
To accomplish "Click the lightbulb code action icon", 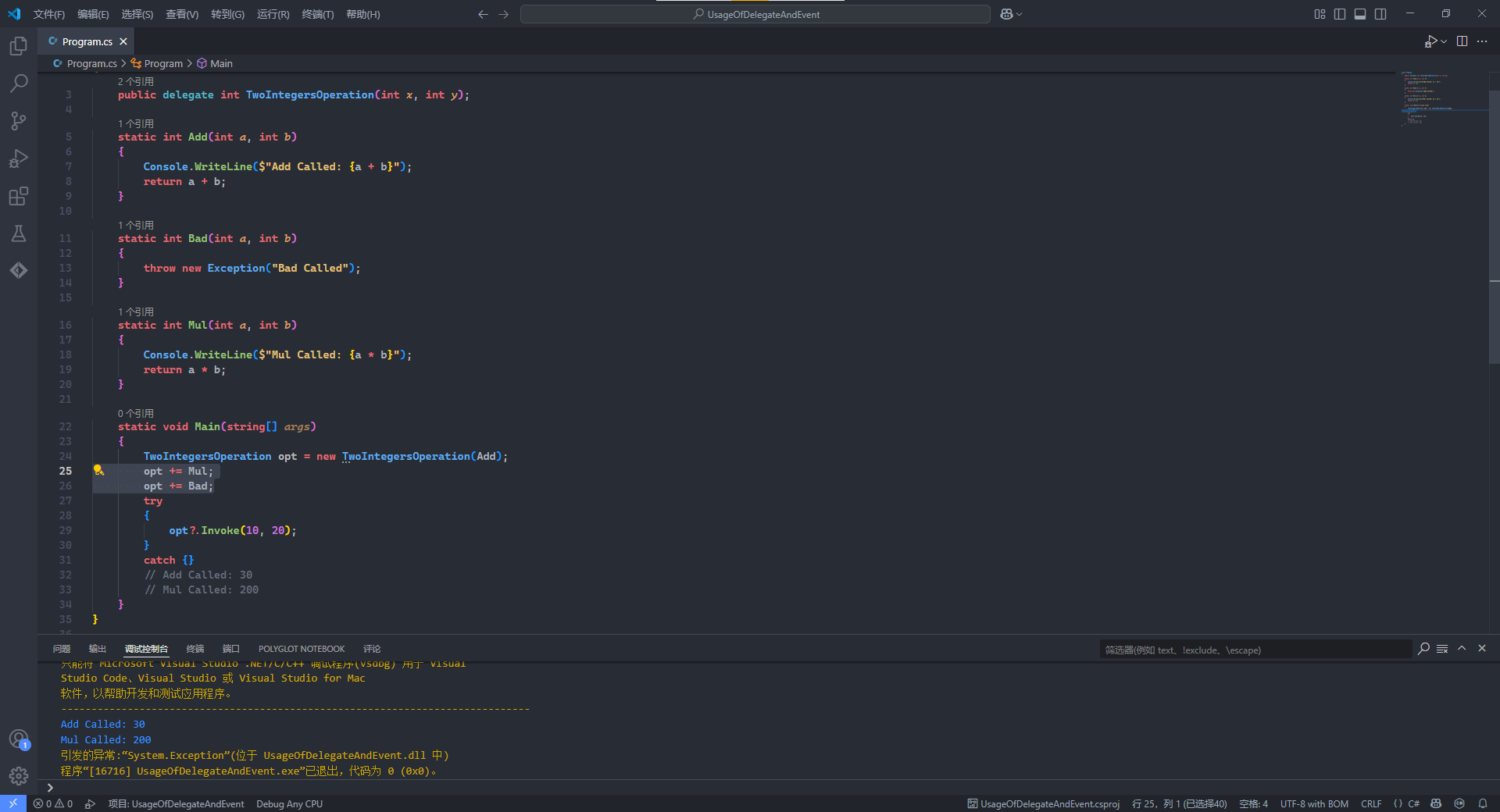I will click(x=98, y=470).
